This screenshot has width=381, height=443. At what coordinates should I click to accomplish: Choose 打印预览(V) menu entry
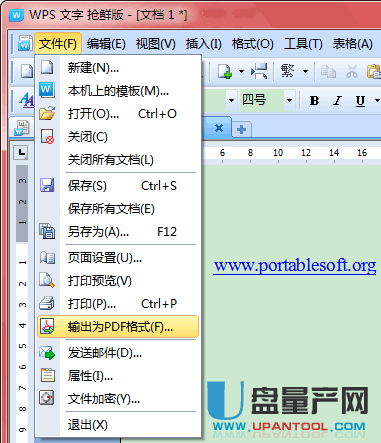coord(118,281)
